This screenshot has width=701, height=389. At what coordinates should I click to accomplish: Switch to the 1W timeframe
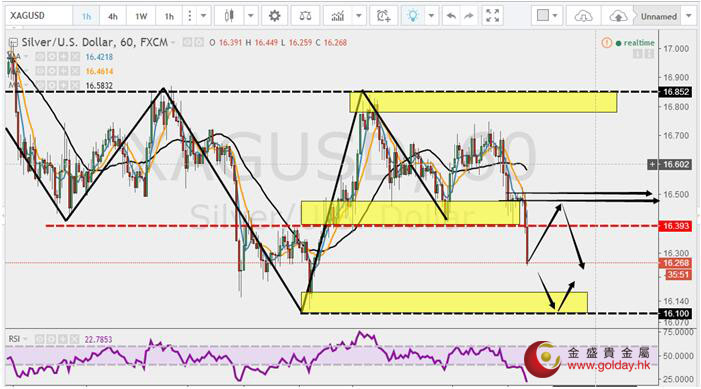coord(141,17)
